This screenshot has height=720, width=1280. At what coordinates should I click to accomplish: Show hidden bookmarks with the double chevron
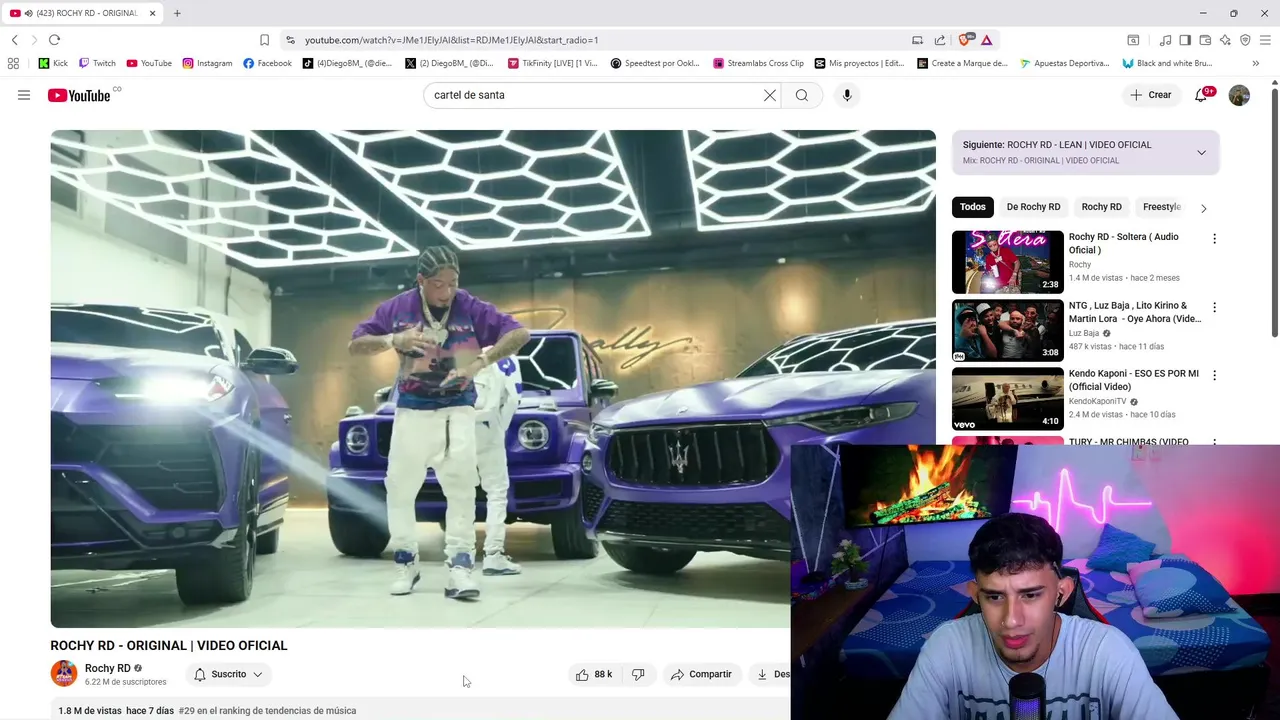click(1255, 63)
